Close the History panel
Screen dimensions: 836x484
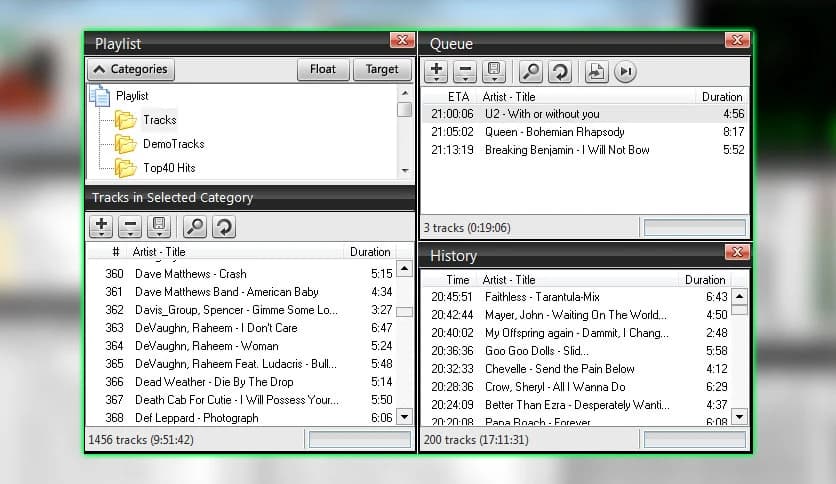736,253
